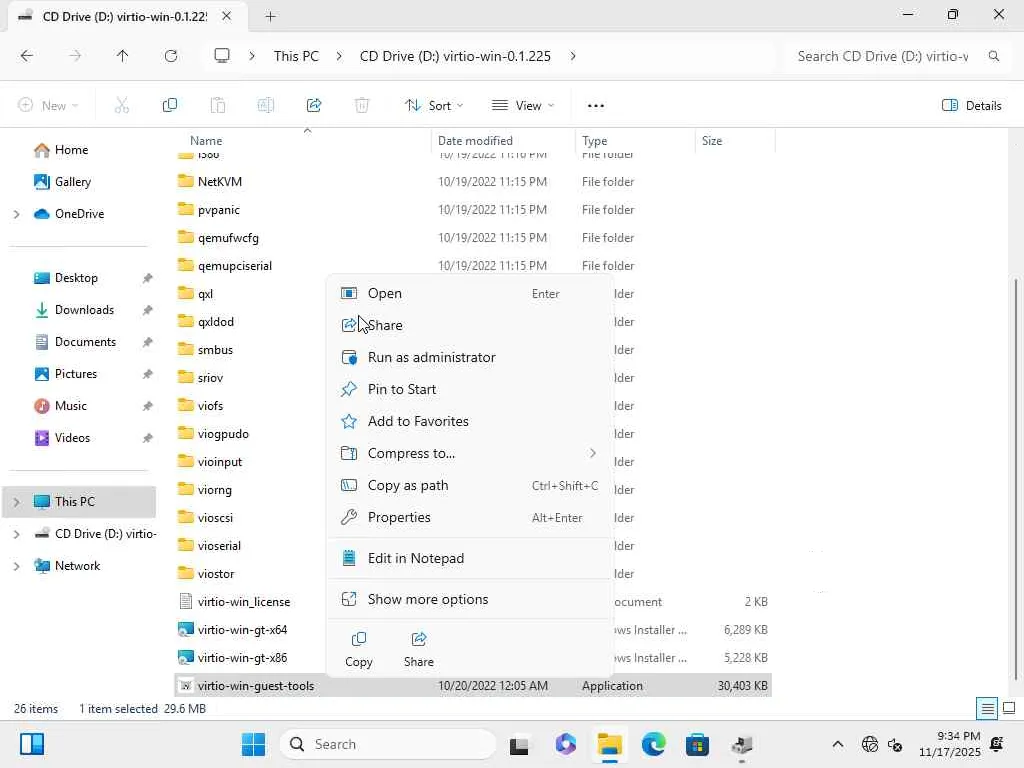Click the search magnifier icon

pyautogui.click(x=994, y=56)
